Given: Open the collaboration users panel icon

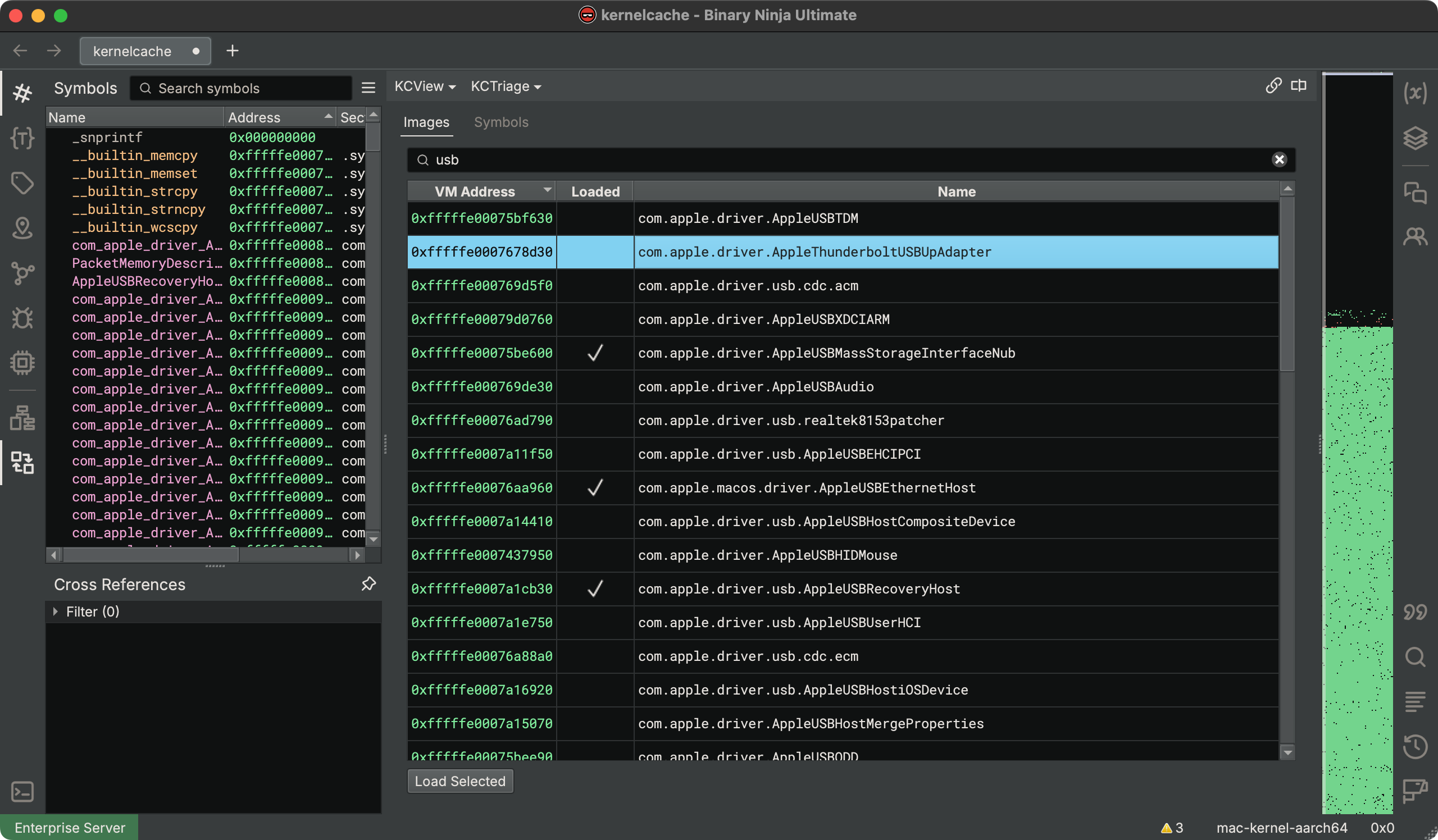Looking at the screenshot, I should [x=1415, y=236].
